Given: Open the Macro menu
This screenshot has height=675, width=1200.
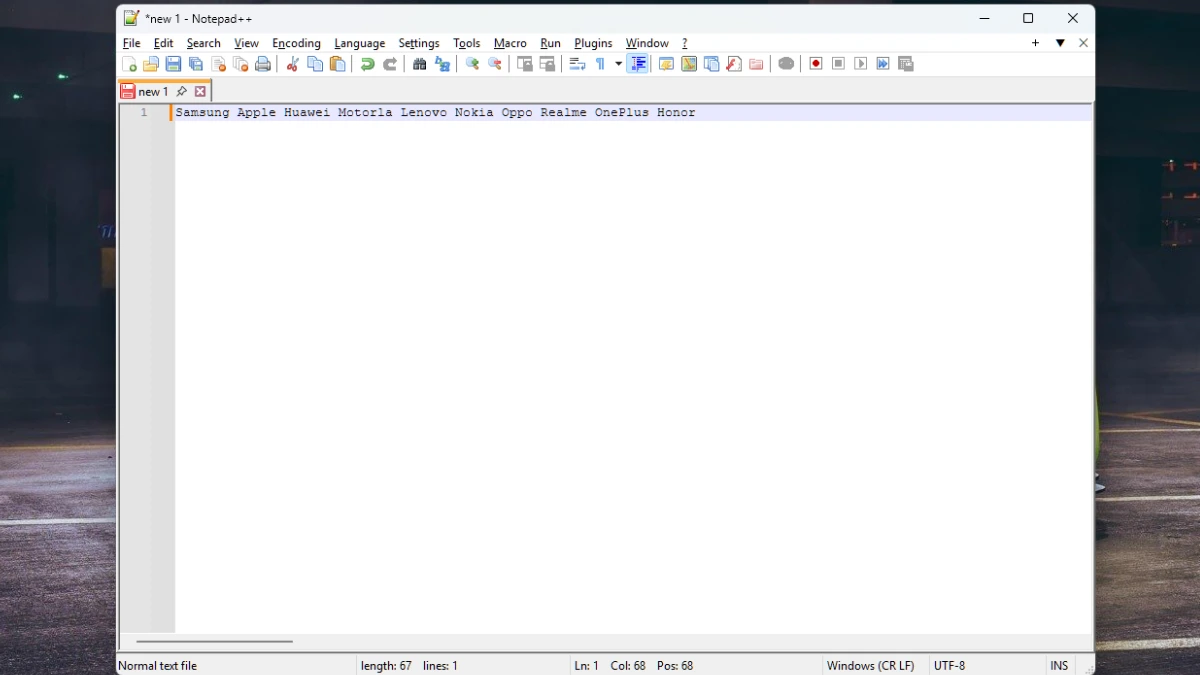Looking at the screenshot, I should click(x=510, y=43).
